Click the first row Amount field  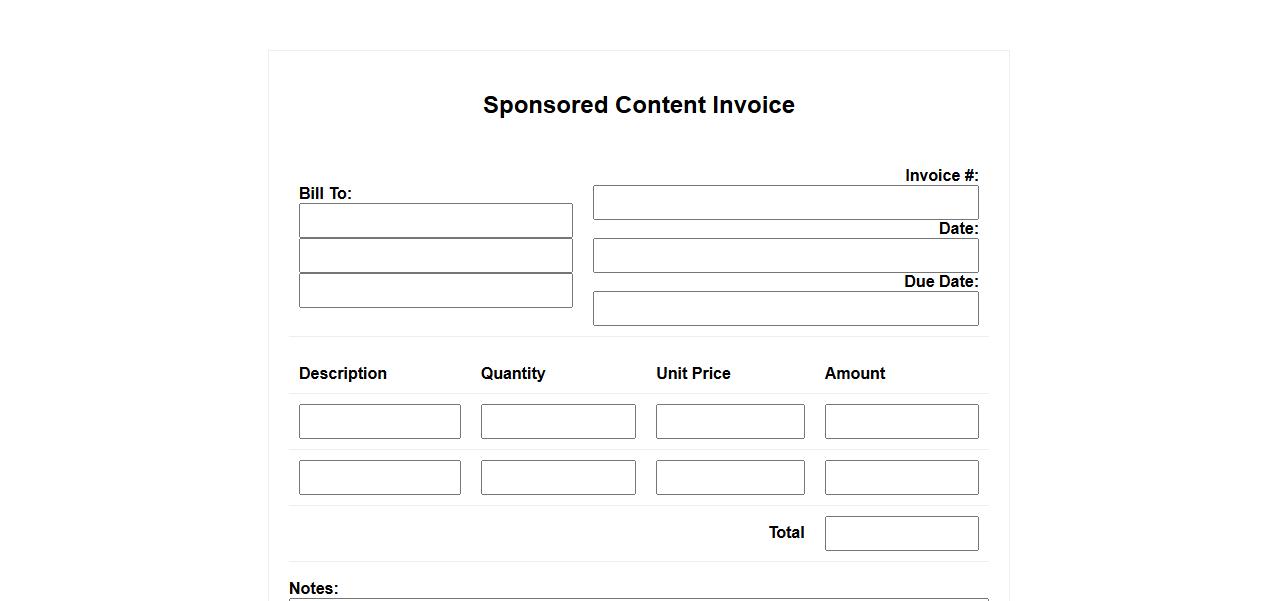coord(901,422)
